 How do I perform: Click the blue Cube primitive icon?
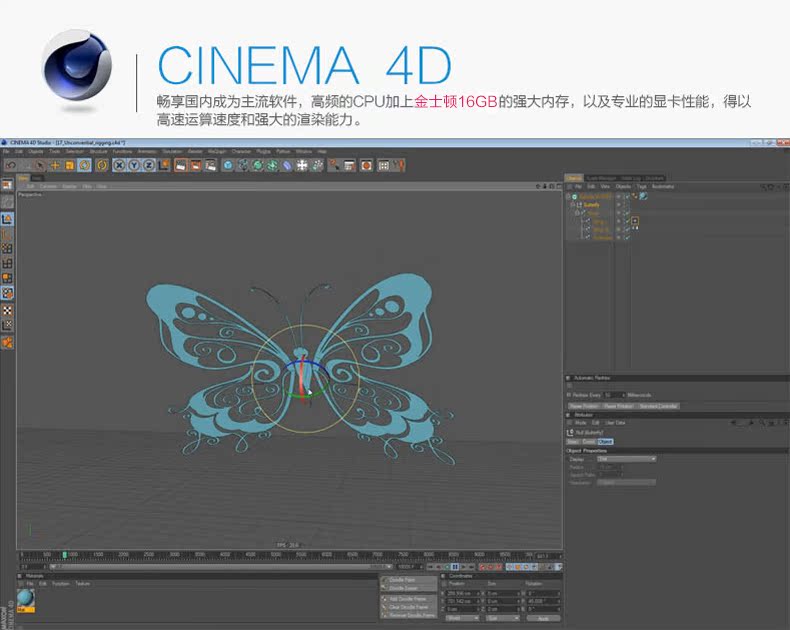coord(228,165)
